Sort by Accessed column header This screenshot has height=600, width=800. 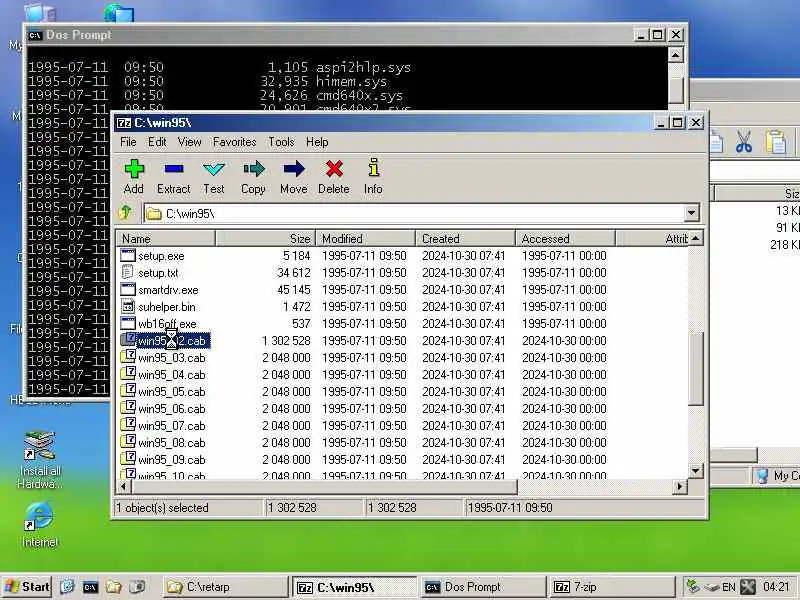point(565,238)
